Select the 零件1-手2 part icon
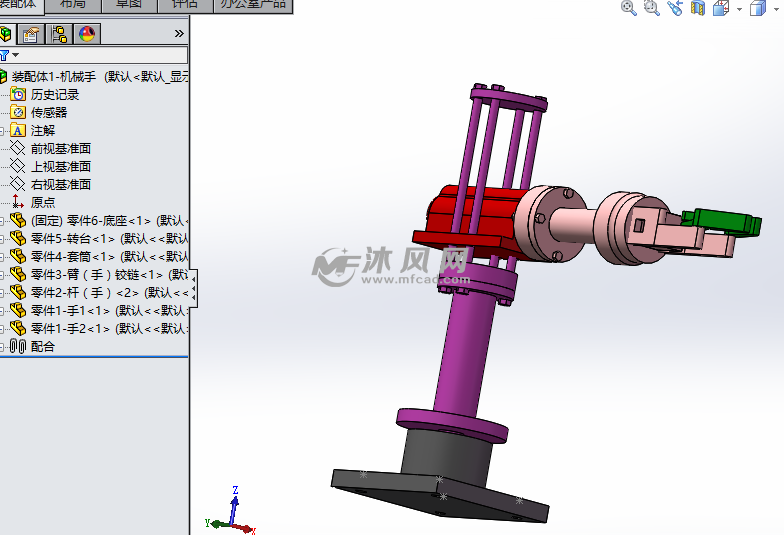784x535 pixels. [18, 328]
